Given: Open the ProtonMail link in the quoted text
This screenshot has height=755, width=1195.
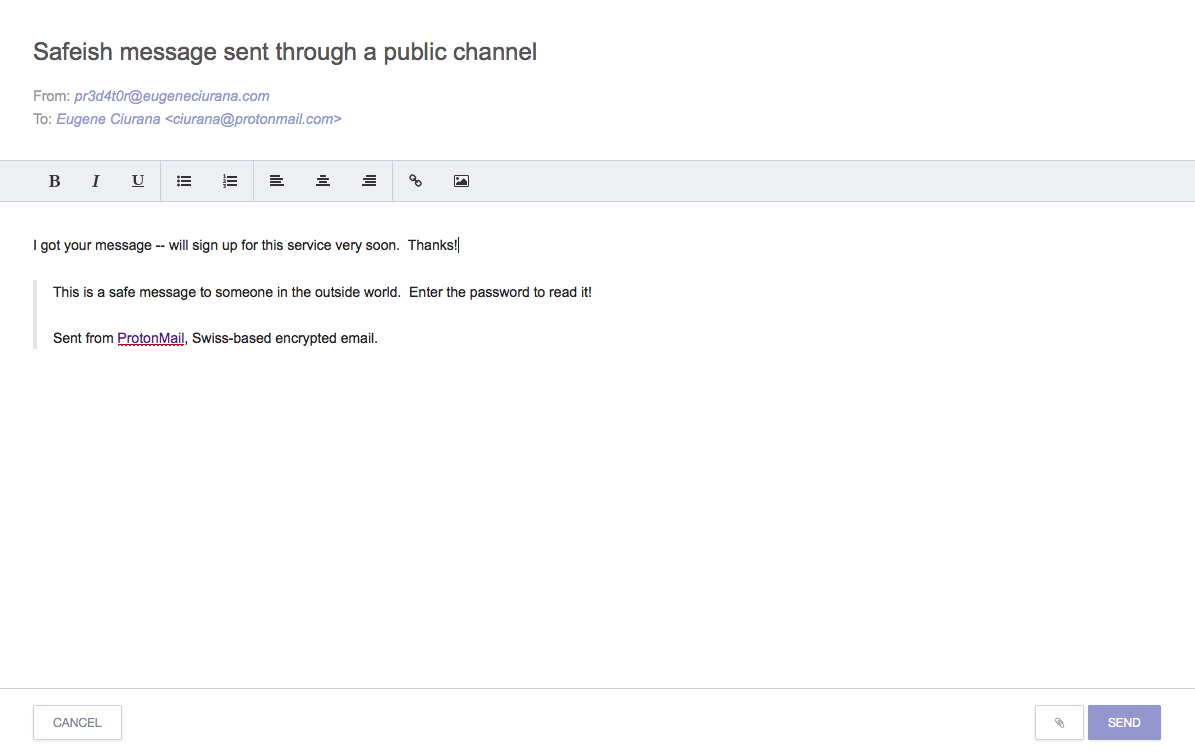Looking at the screenshot, I should click(151, 338).
